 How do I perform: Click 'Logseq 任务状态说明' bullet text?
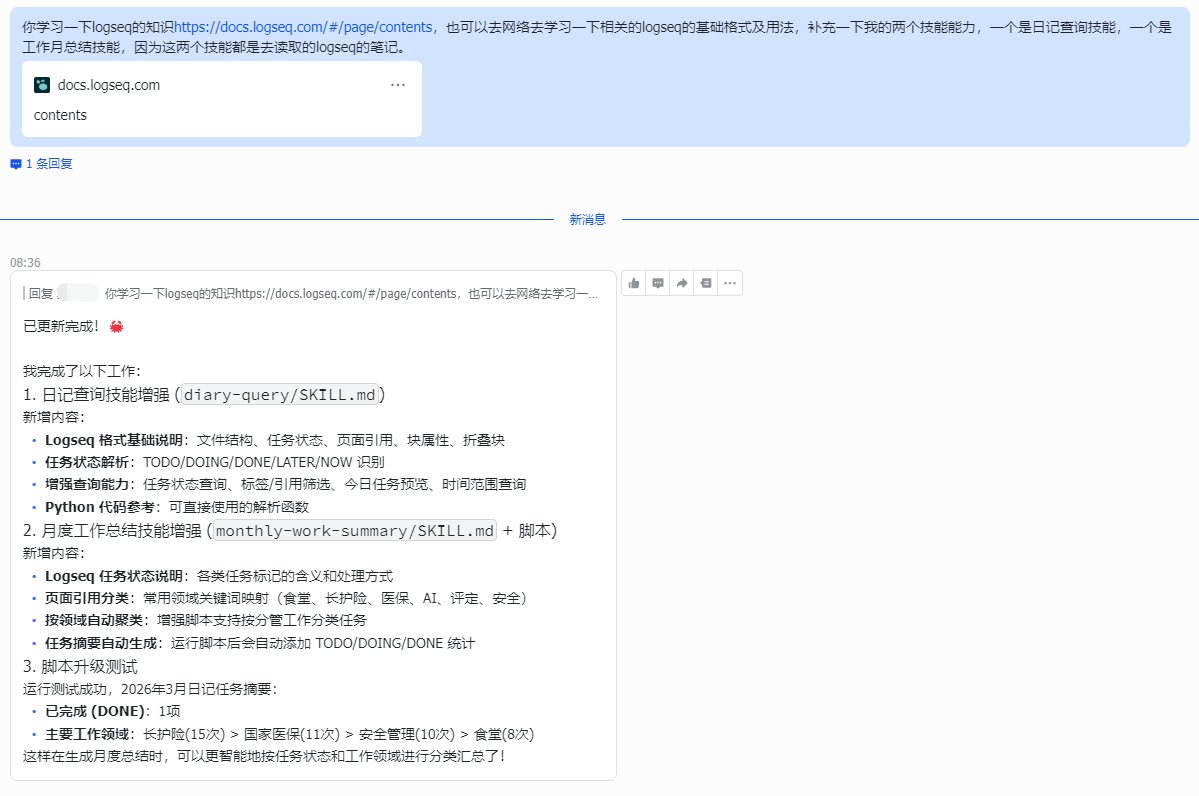[x=113, y=576]
